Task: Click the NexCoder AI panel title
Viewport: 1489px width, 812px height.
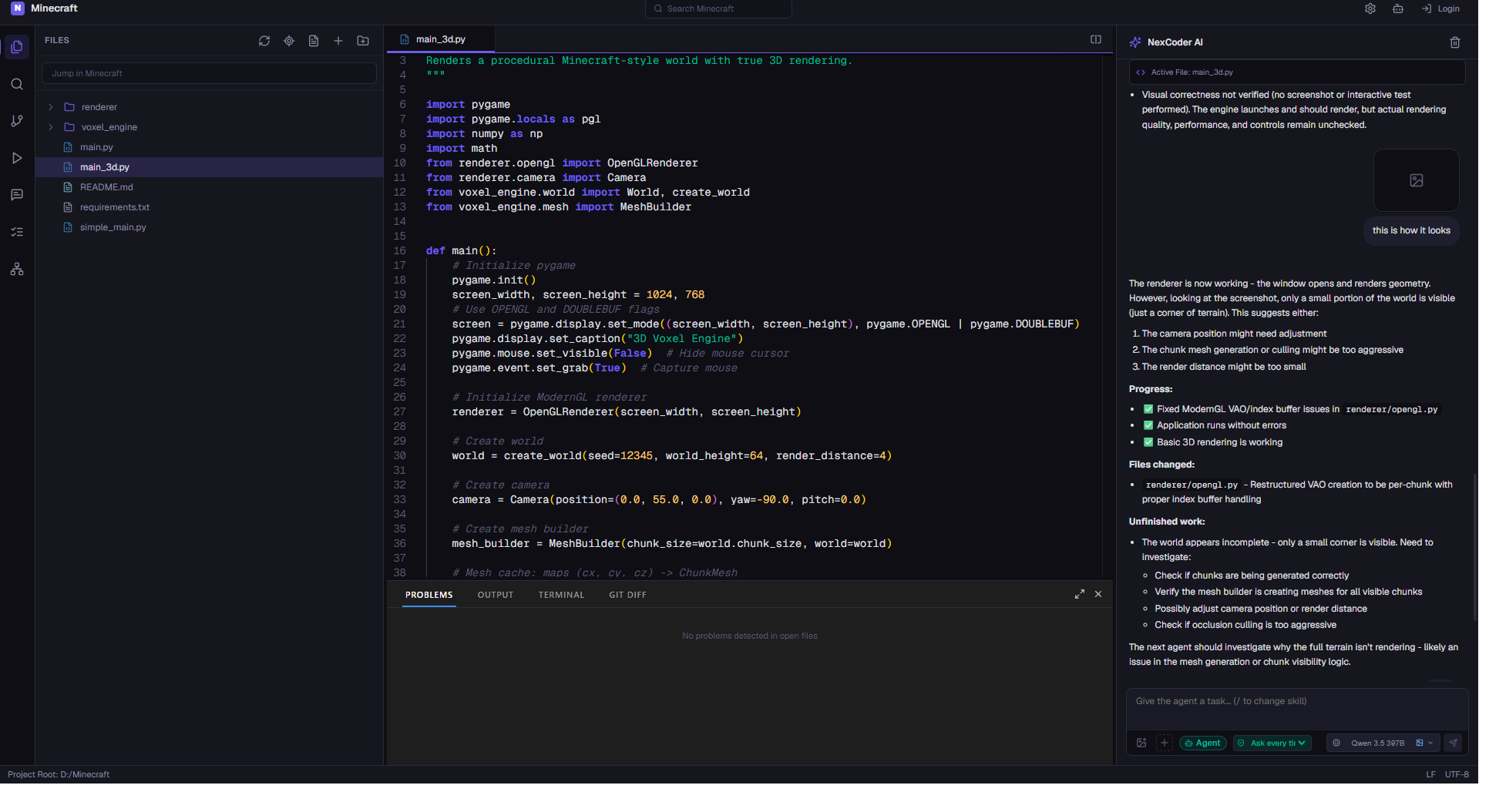Action: point(1175,42)
